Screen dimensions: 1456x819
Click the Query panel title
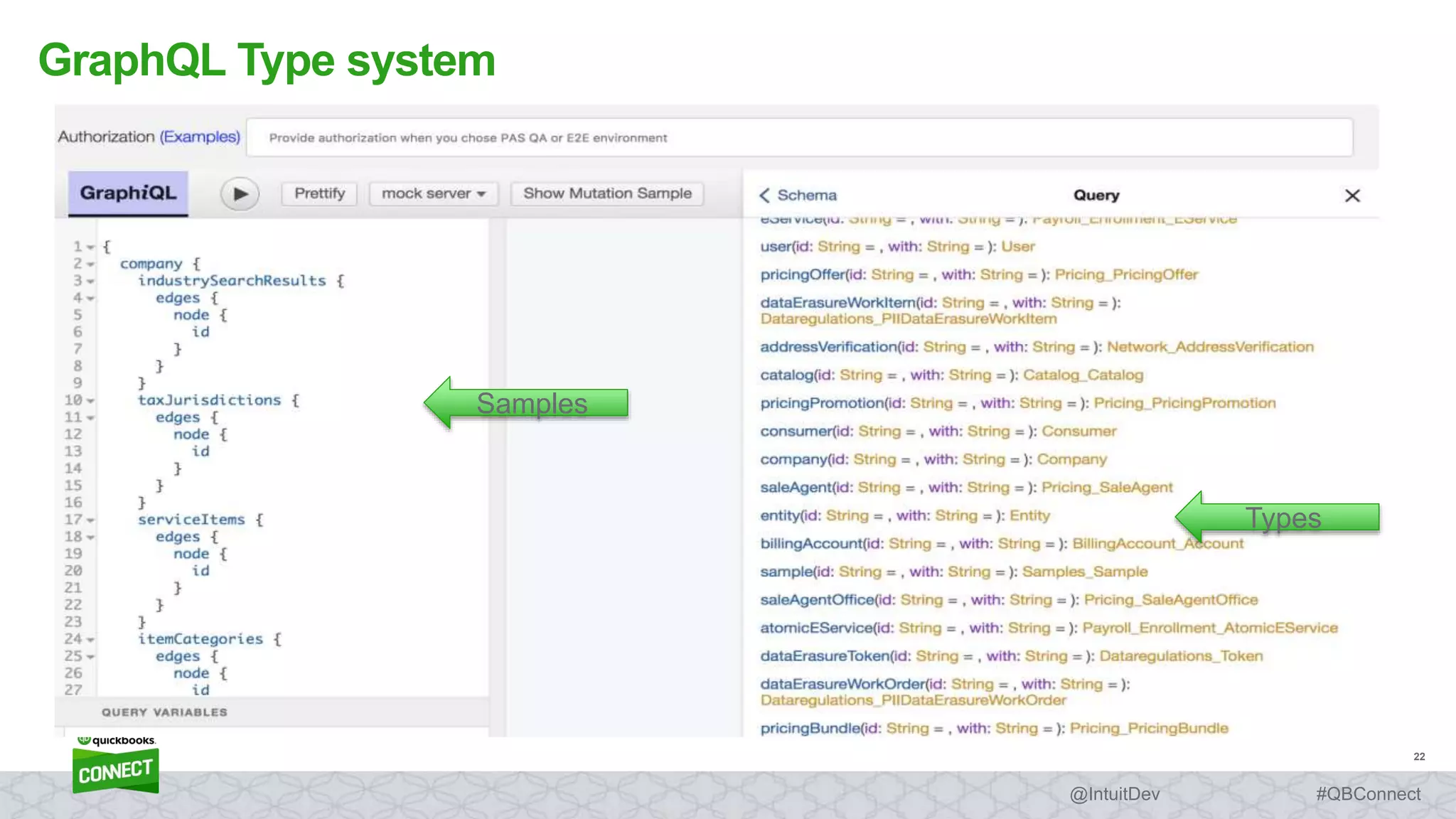tap(1096, 196)
